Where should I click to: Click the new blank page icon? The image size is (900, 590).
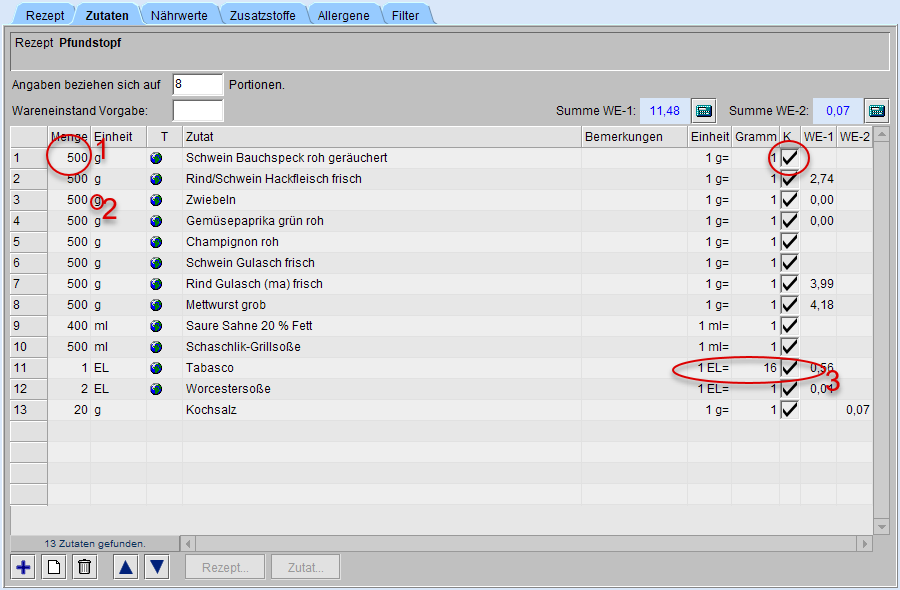pyautogui.click(x=54, y=568)
